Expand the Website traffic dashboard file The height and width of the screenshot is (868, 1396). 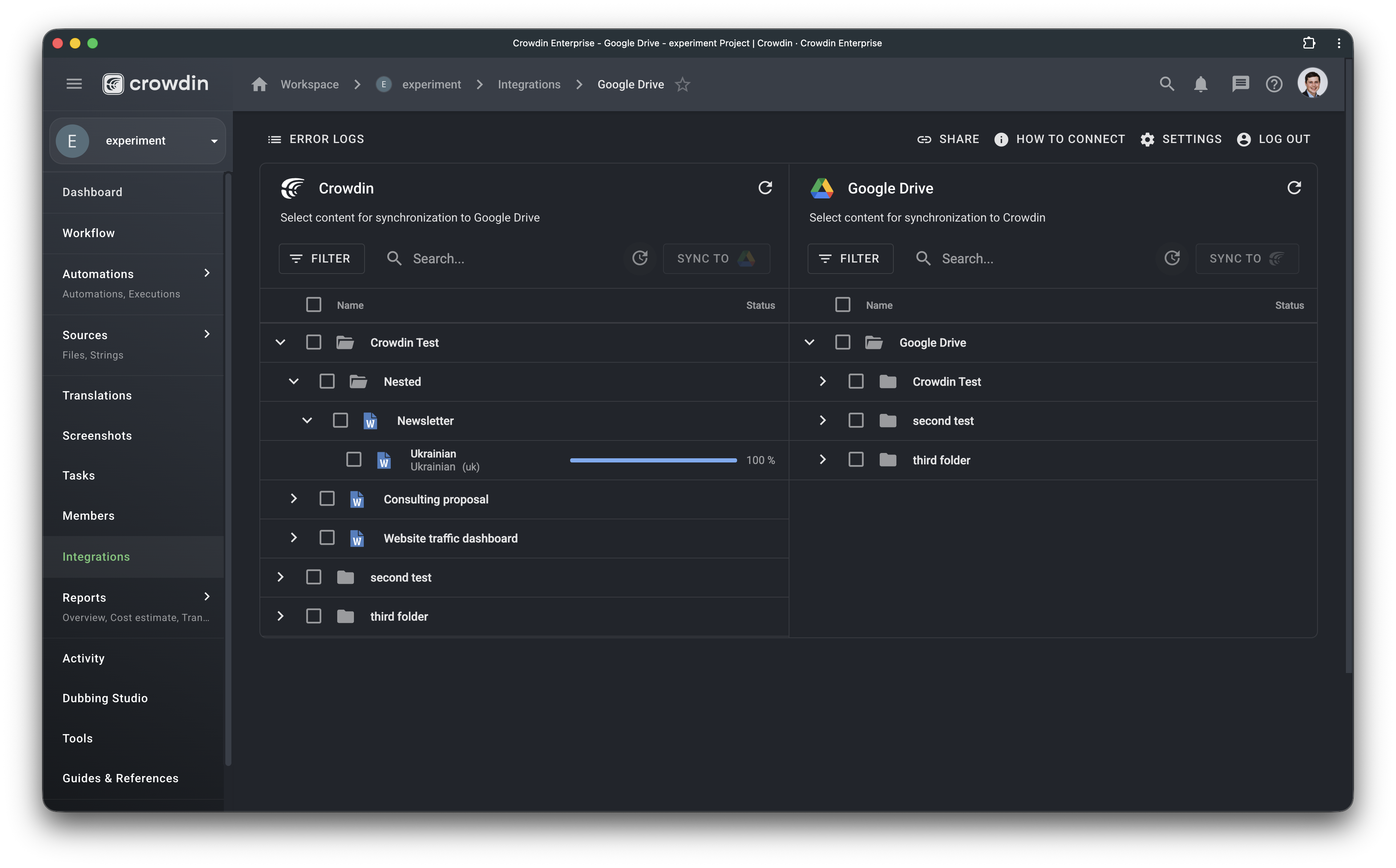pos(293,537)
